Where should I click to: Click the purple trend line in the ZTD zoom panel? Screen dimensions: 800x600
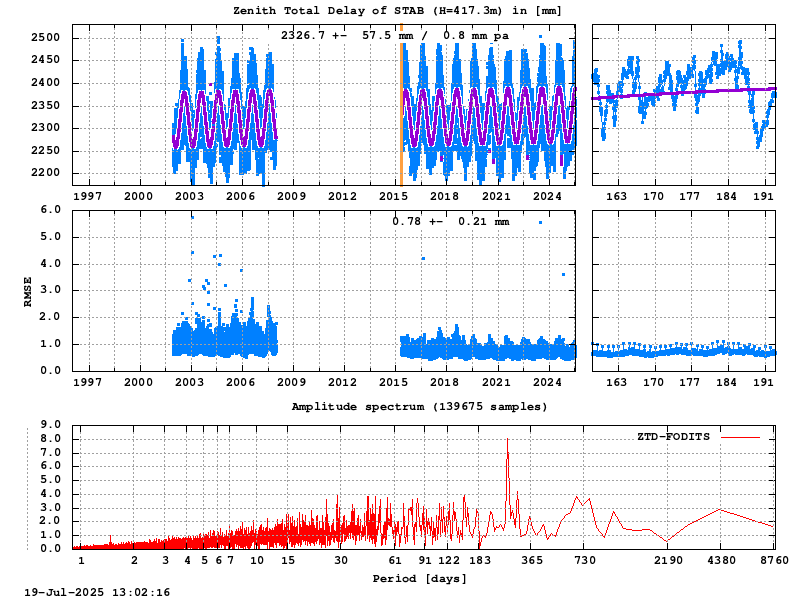pyautogui.click(x=684, y=93)
